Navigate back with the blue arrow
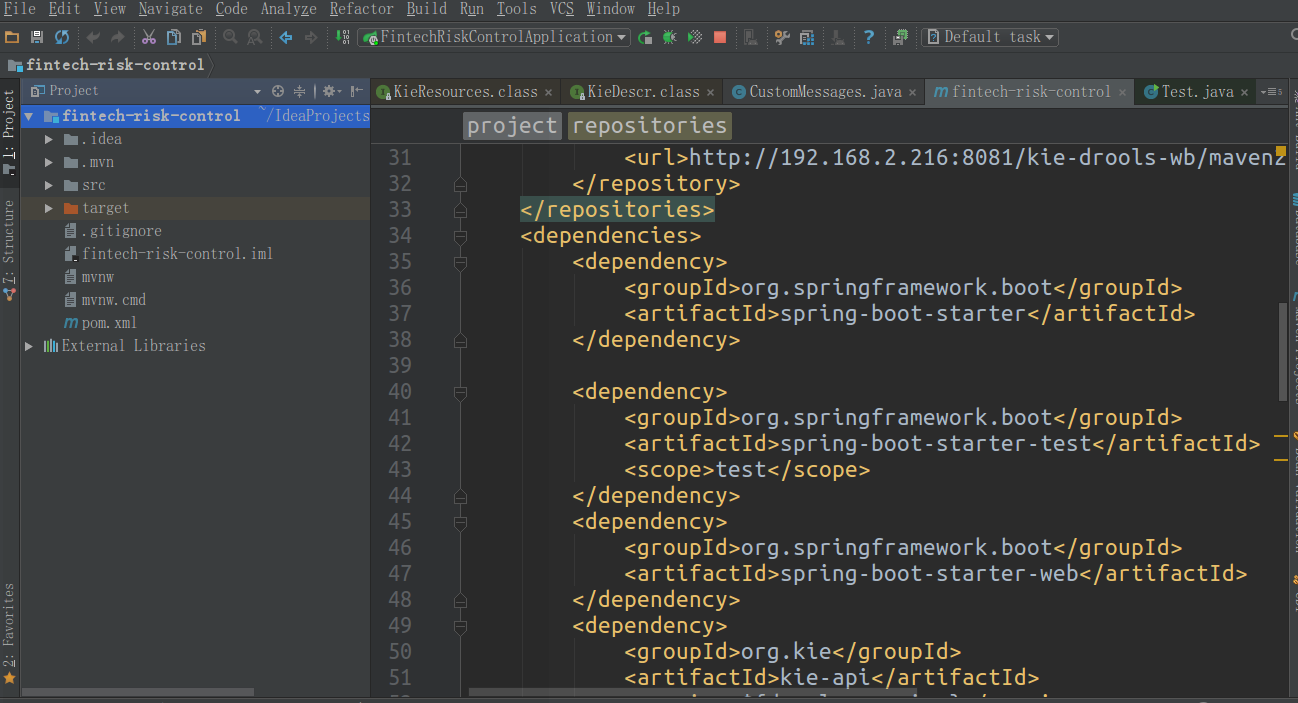The width and height of the screenshot is (1298, 703). 286,37
